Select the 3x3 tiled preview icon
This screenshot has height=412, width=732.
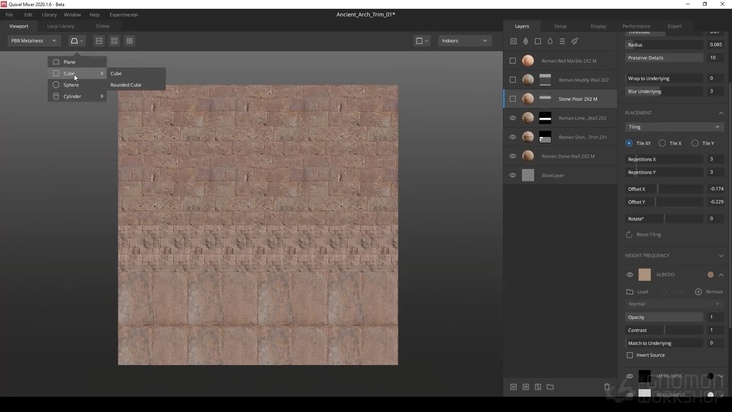click(130, 41)
